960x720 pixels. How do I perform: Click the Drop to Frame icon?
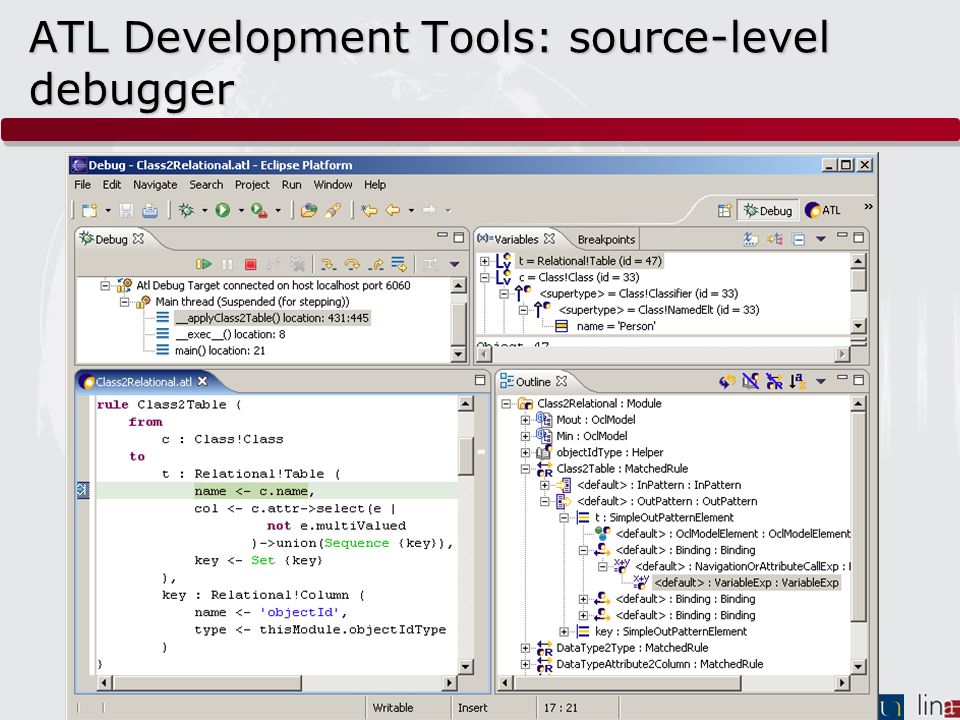399,264
